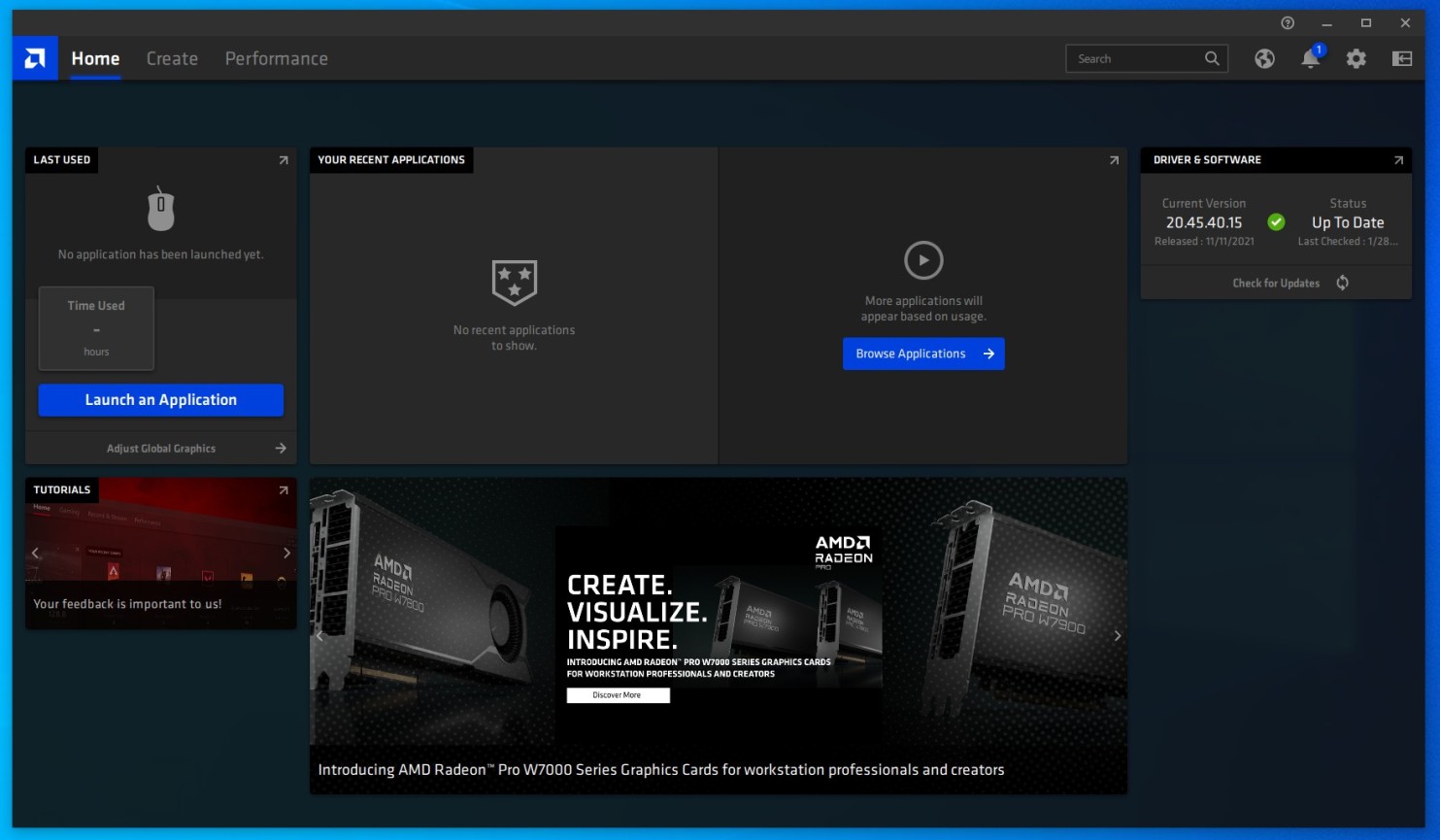The height and width of the screenshot is (840, 1440).
Task: Click 'Your feedback is important to us!' text
Action: [127, 604]
